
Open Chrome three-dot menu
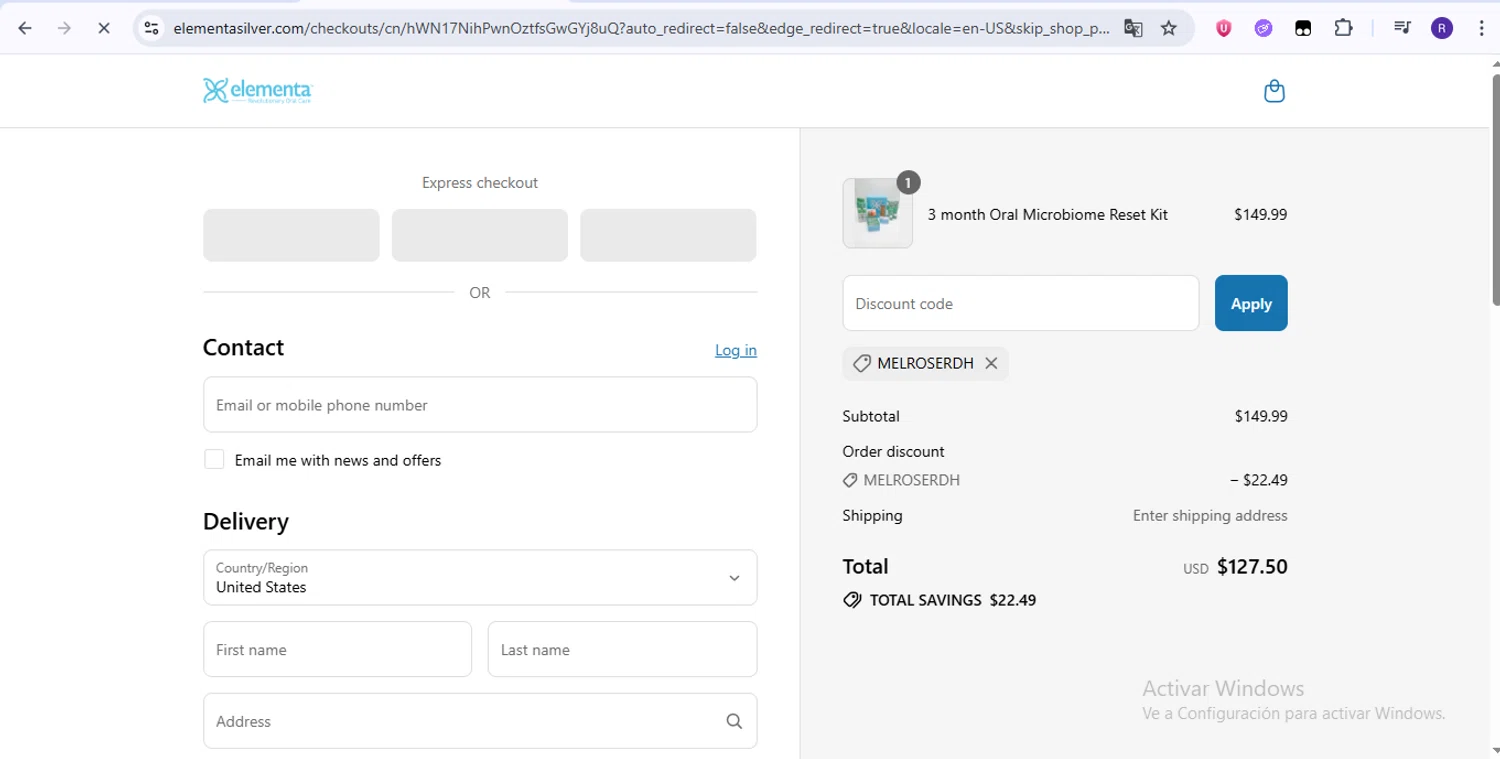1481,28
